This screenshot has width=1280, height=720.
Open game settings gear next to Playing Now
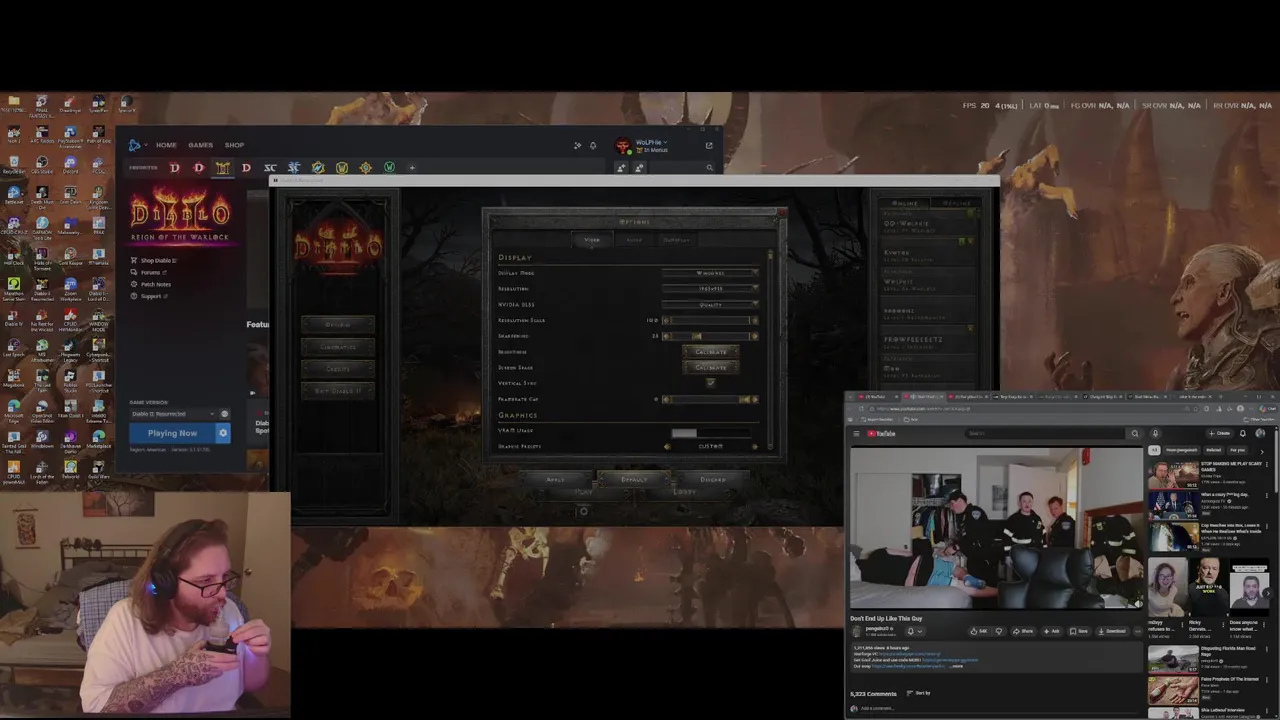coord(223,433)
